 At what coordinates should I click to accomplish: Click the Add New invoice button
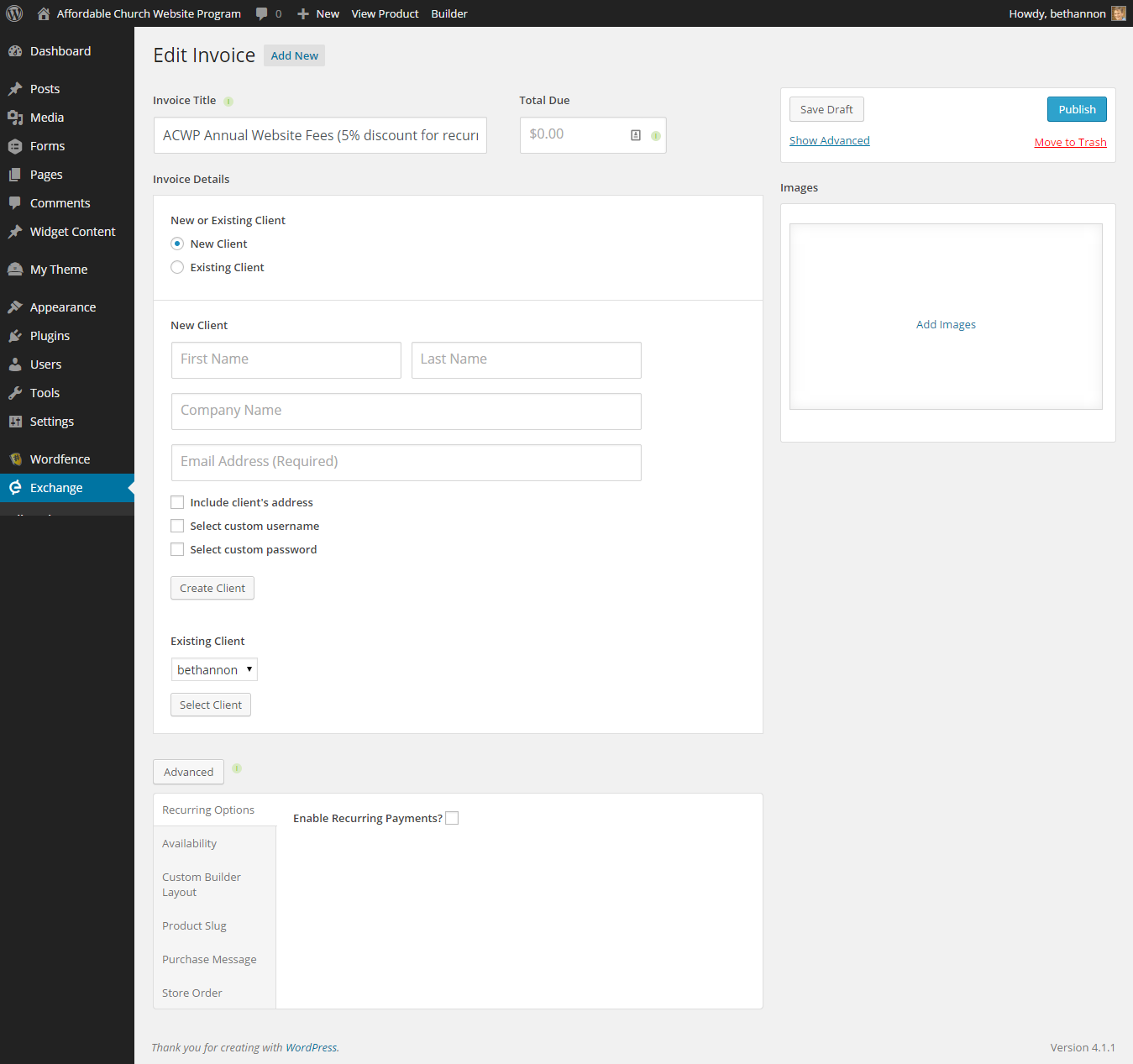294,55
